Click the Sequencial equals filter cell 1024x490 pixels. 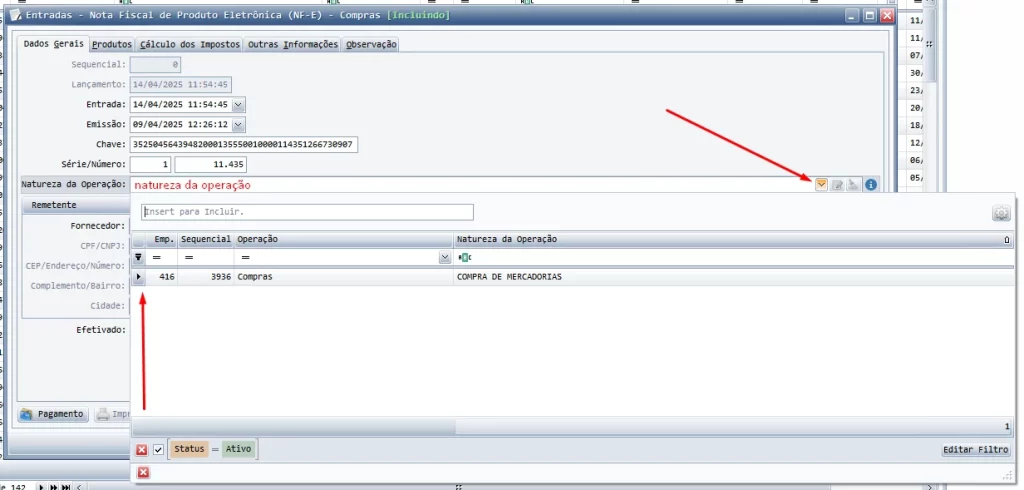pyautogui.click(x=205, y=257)
